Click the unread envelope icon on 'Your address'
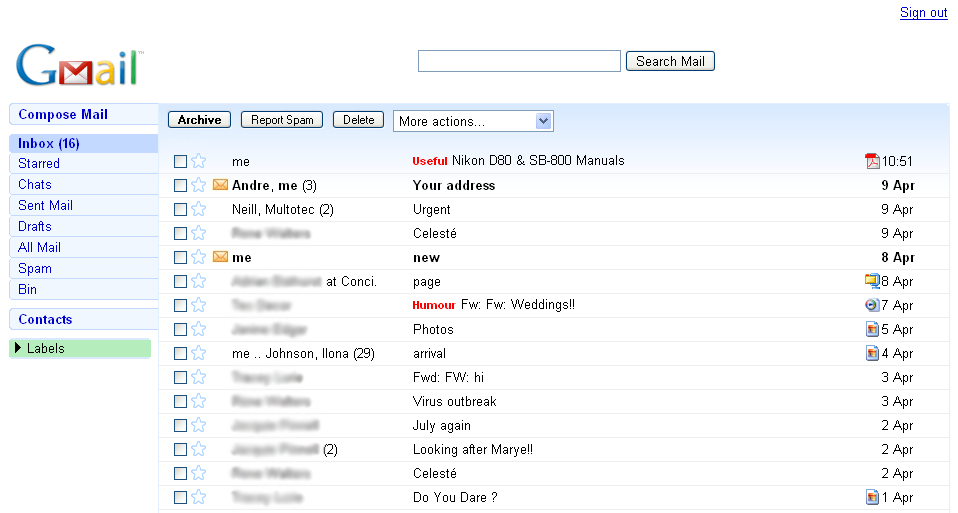The height and width of the screenshot is (513, 958). click(220, 184)
